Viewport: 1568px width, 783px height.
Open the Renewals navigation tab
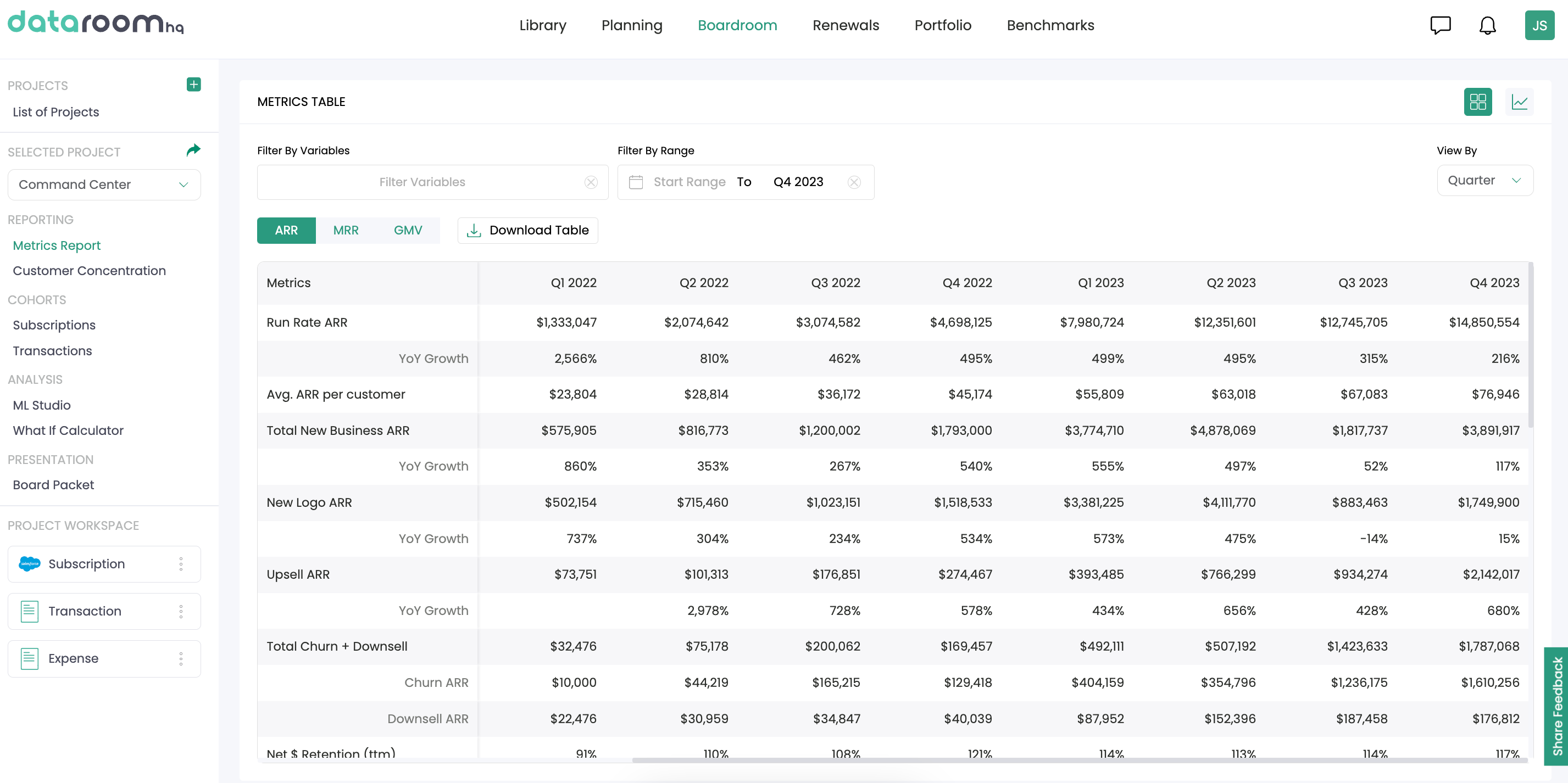click(846, 26)
